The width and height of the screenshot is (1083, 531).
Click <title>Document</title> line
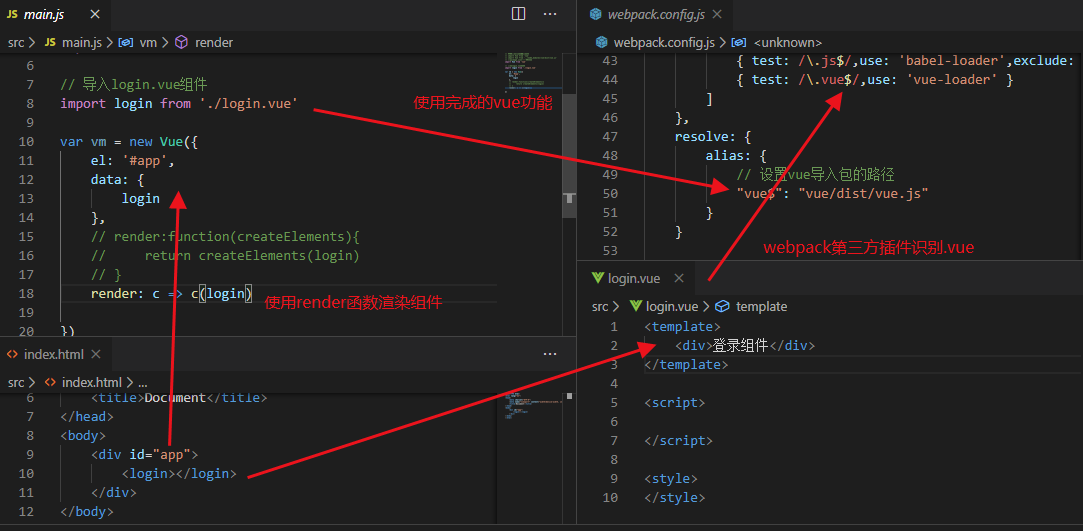(179, 398)
